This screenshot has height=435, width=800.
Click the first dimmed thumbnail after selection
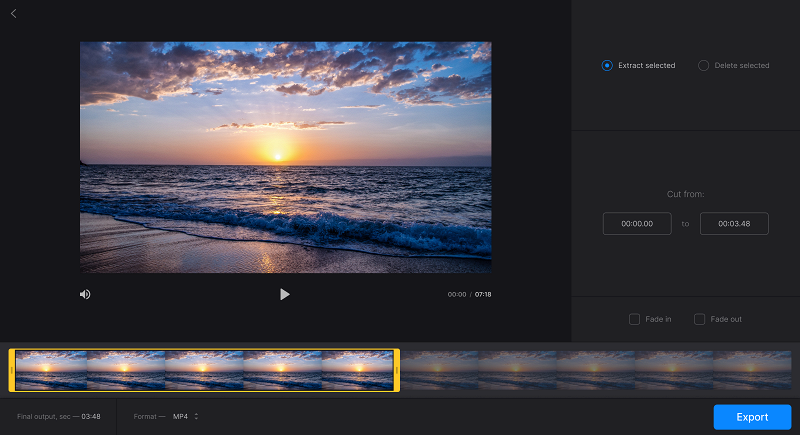439,370
